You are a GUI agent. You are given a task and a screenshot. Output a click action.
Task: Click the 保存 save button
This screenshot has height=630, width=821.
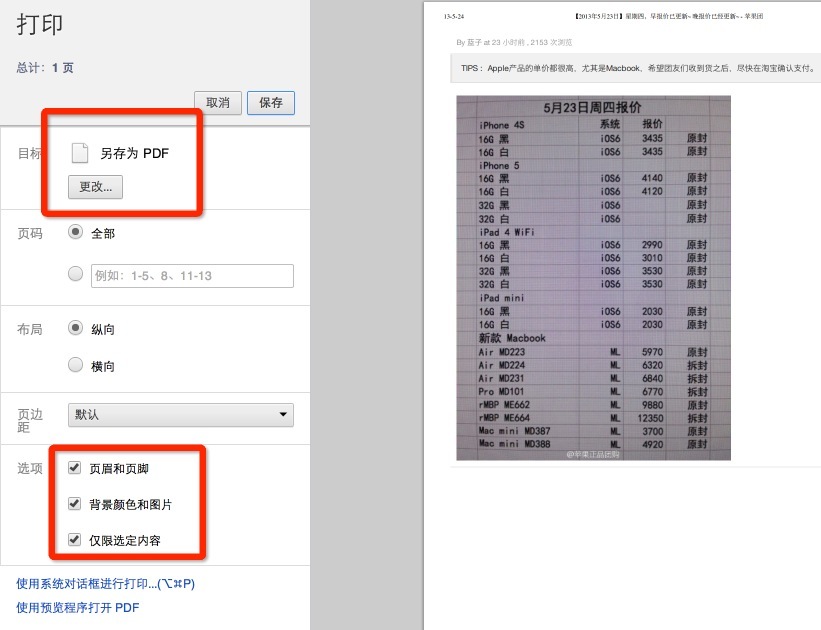pos(271,103)
